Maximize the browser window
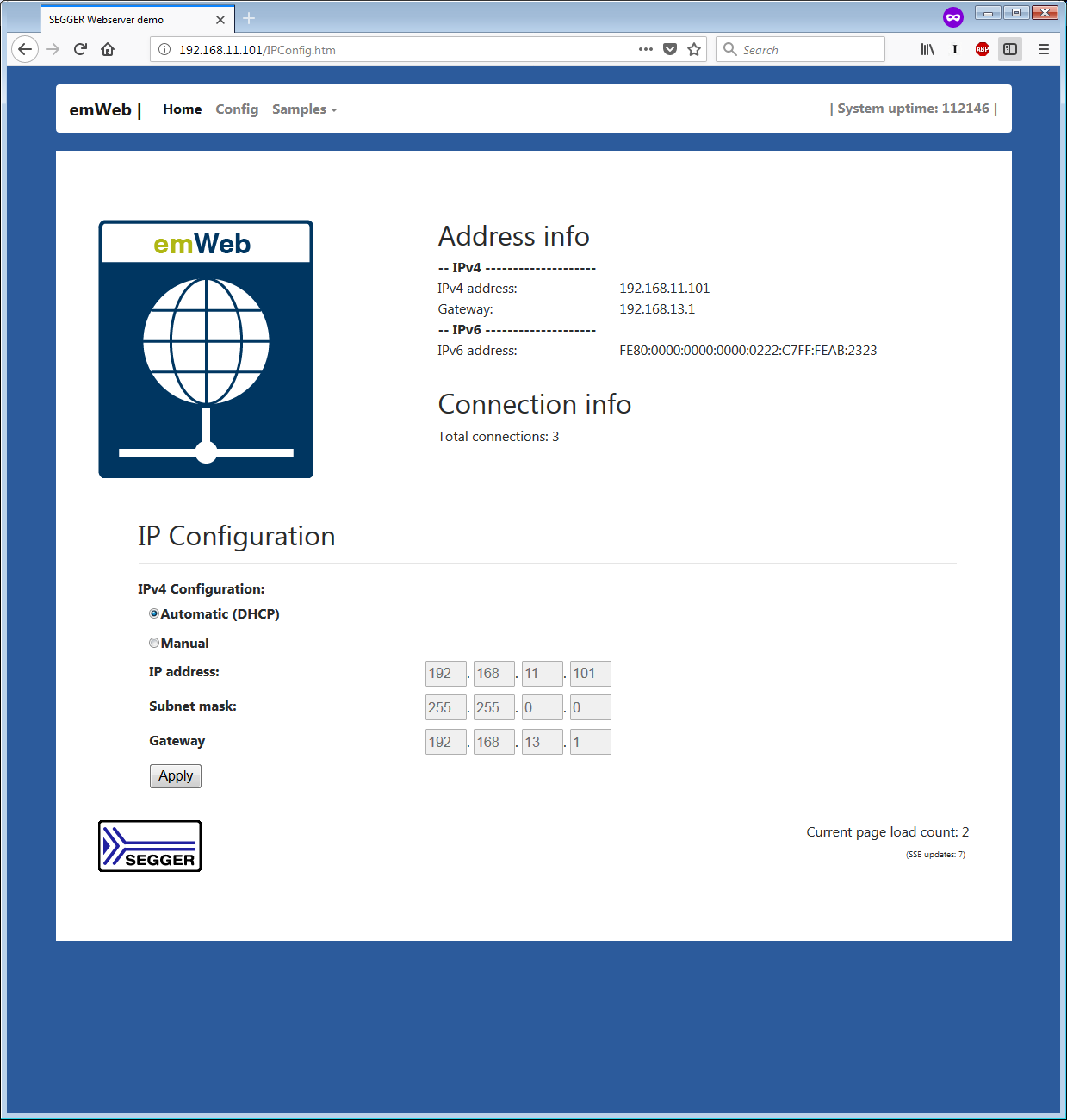Viewport: 1067px width, 1120px height. click(x=1016, y=13)
